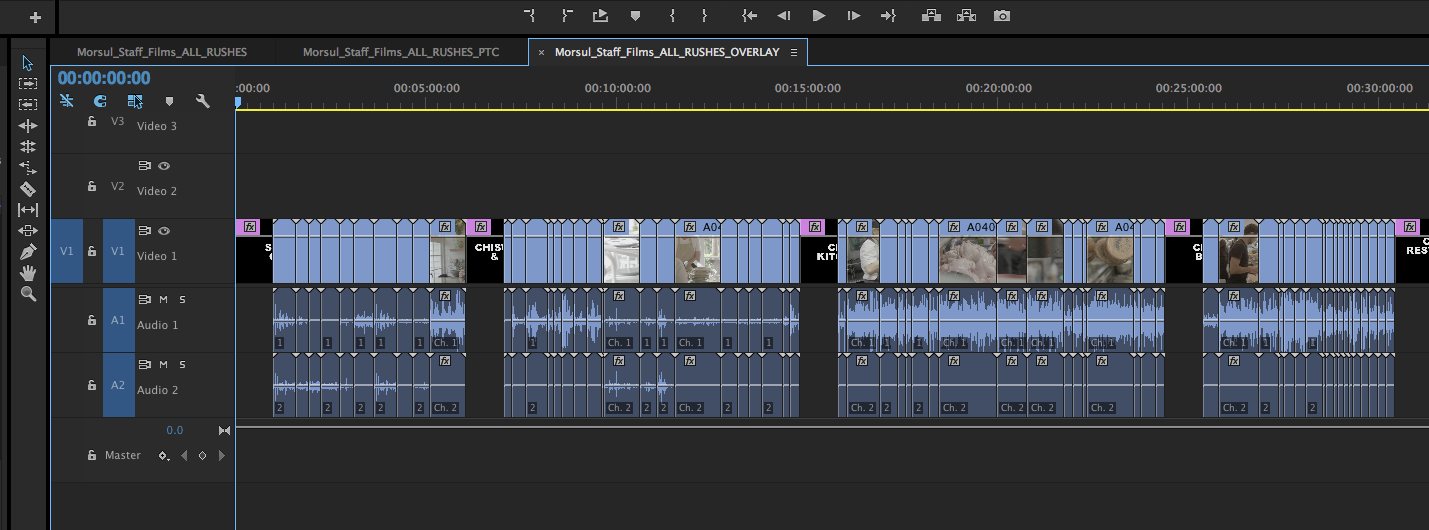1429x530 pixels.
Task: Solo the Audio 2 track
Action: click(182, 364)
